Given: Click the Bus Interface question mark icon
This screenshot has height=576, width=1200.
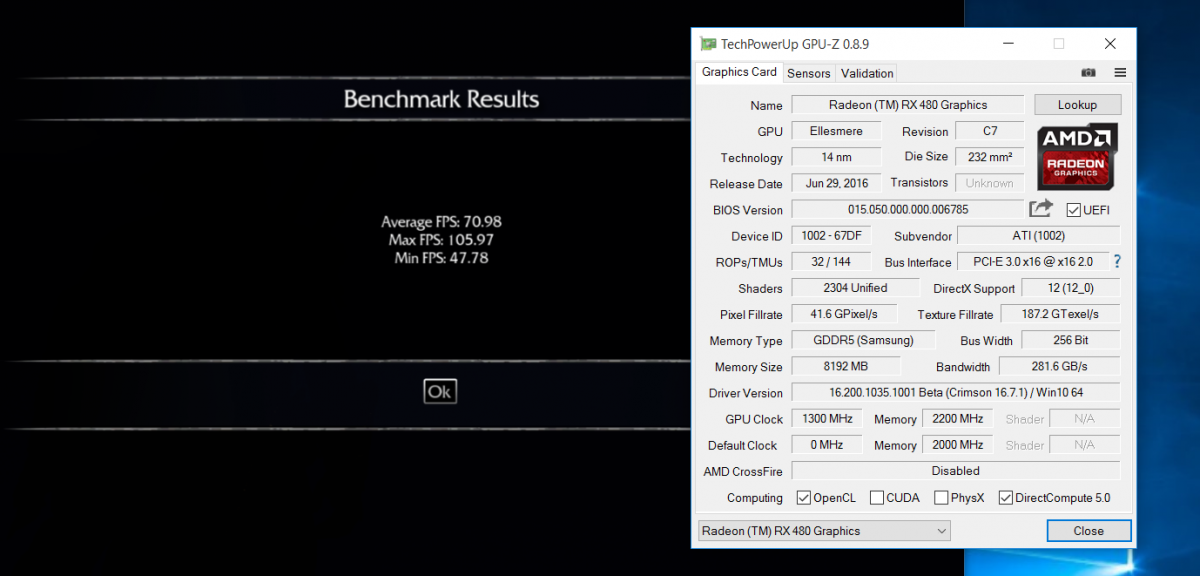Looking at the screenshot, I should tap(1117, 262).
